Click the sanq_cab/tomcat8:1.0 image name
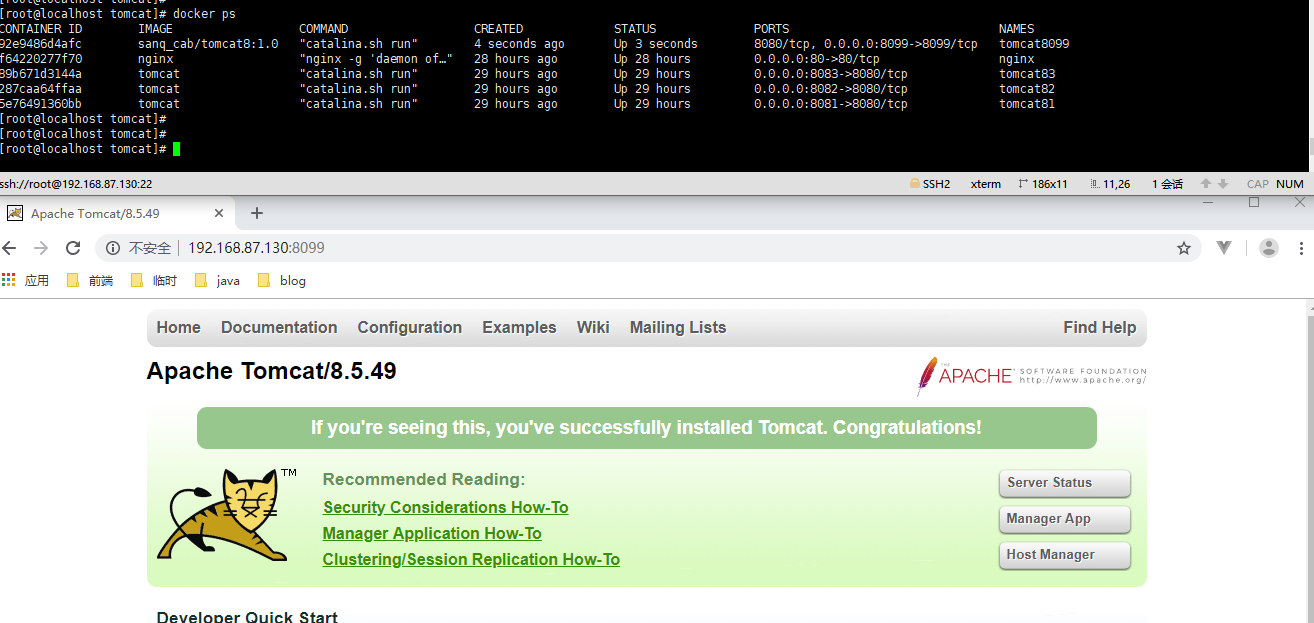The width and height of the screenshot is (1314, 623). click(x=208, y=44)
